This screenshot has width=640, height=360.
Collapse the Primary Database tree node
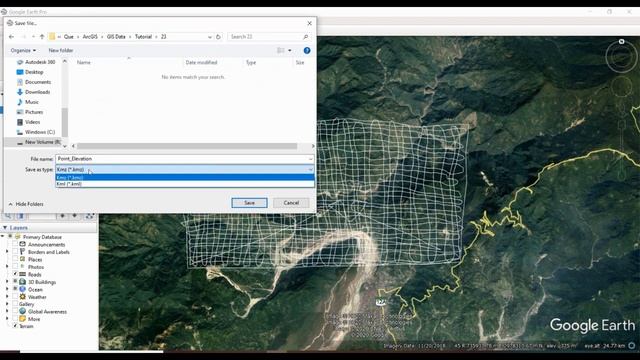click(3, 237)
